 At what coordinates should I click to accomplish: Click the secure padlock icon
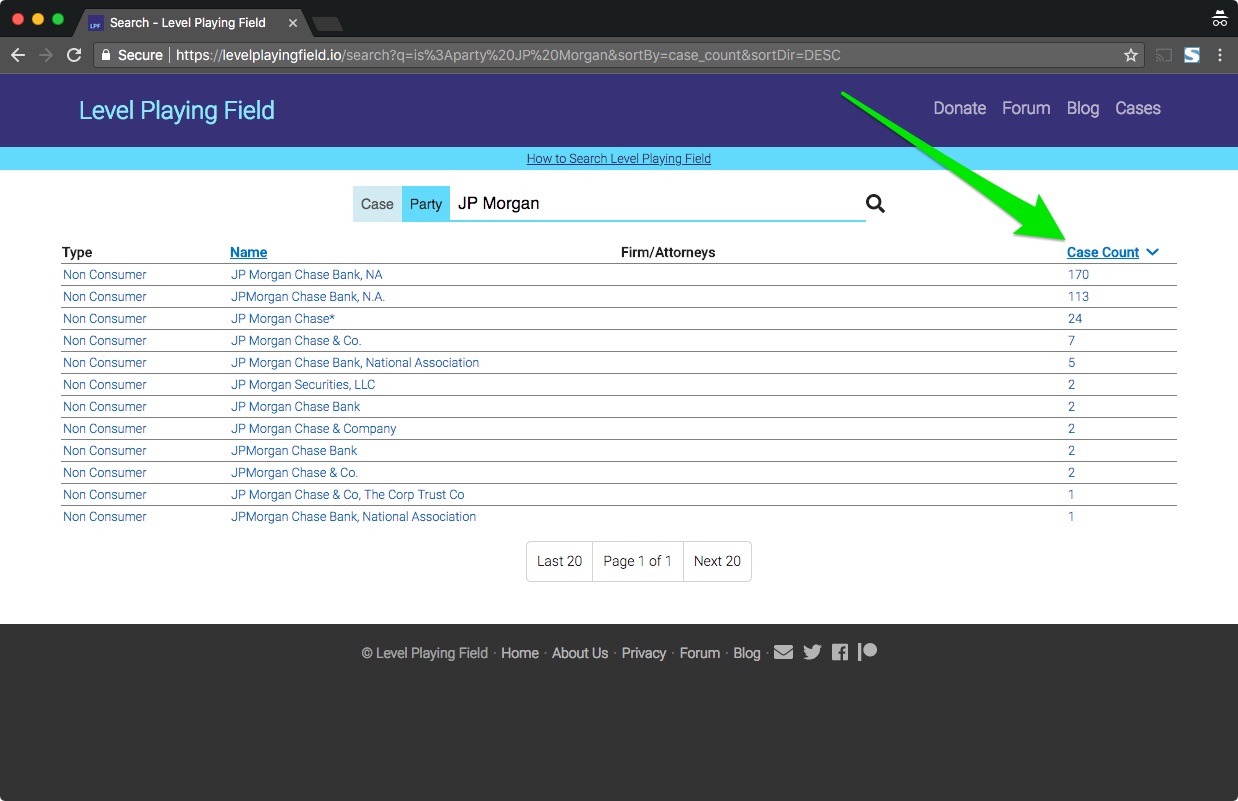point(106,55)
